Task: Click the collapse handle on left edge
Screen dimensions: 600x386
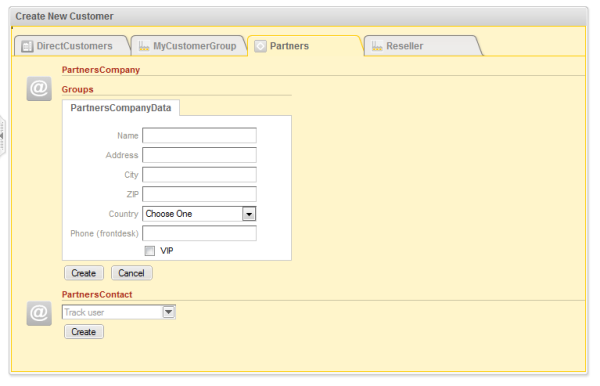Action: 2,136
